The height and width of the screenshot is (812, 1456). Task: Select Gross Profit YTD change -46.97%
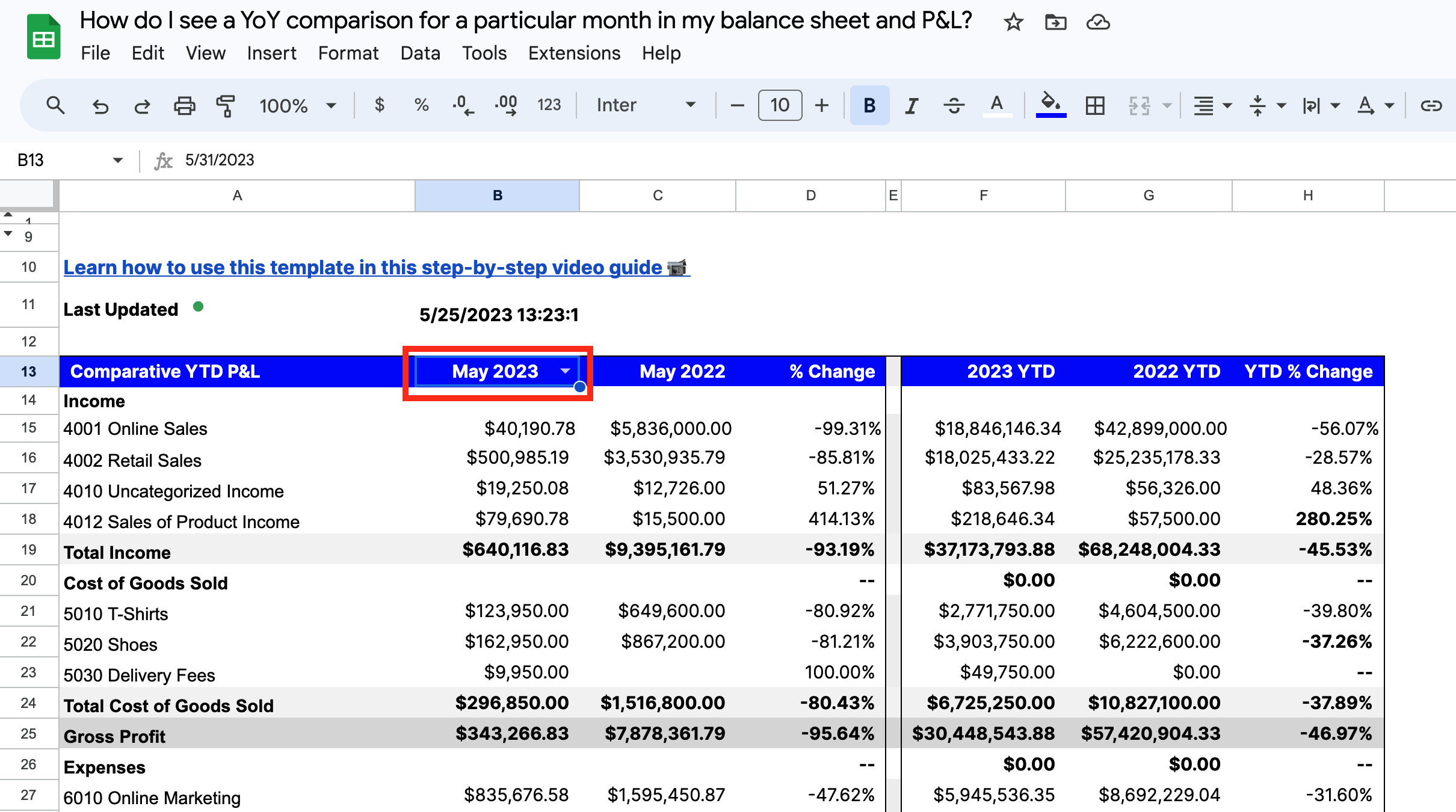1335,734
